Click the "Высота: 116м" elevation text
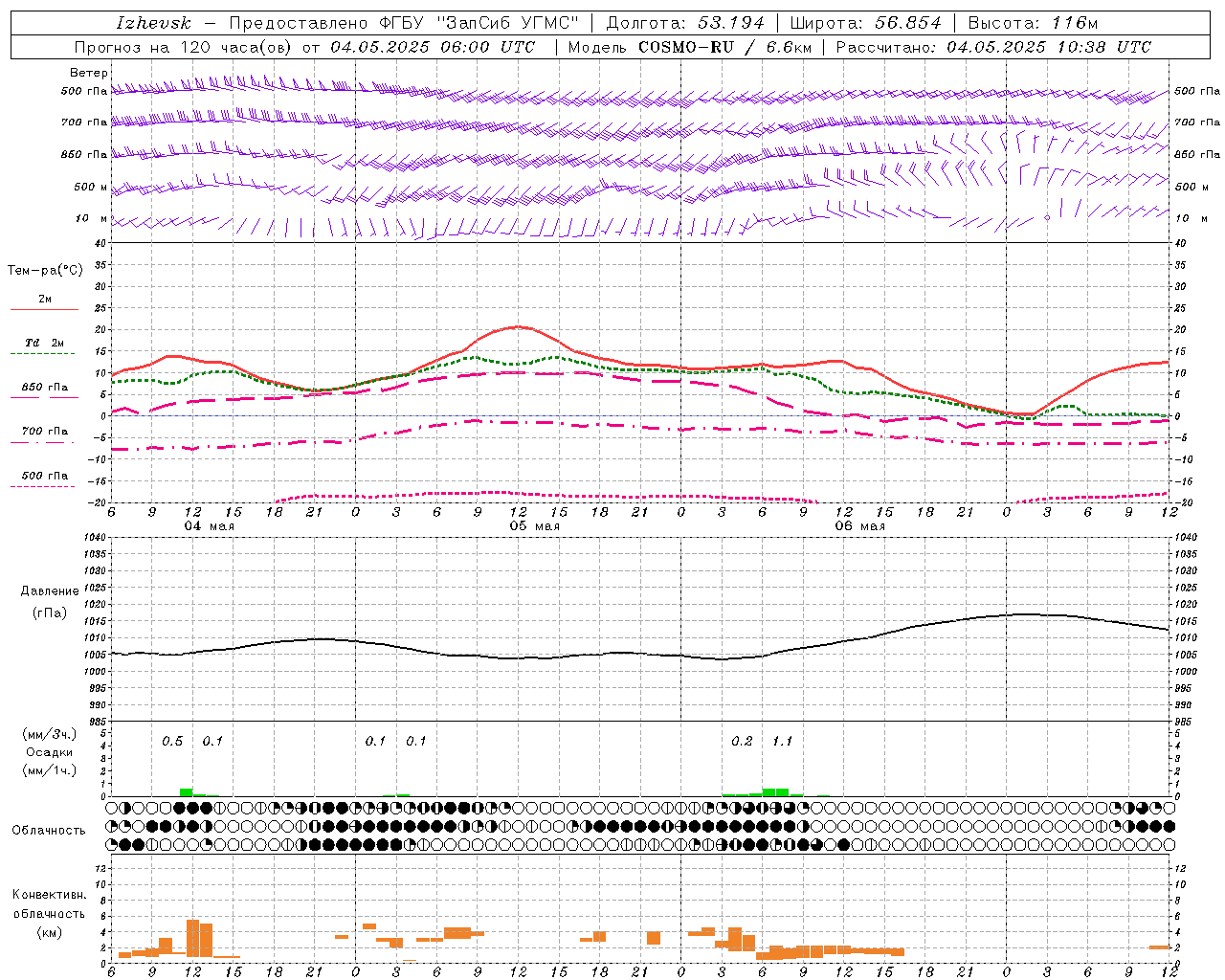1225x980 pixels. pos(1033,23)
